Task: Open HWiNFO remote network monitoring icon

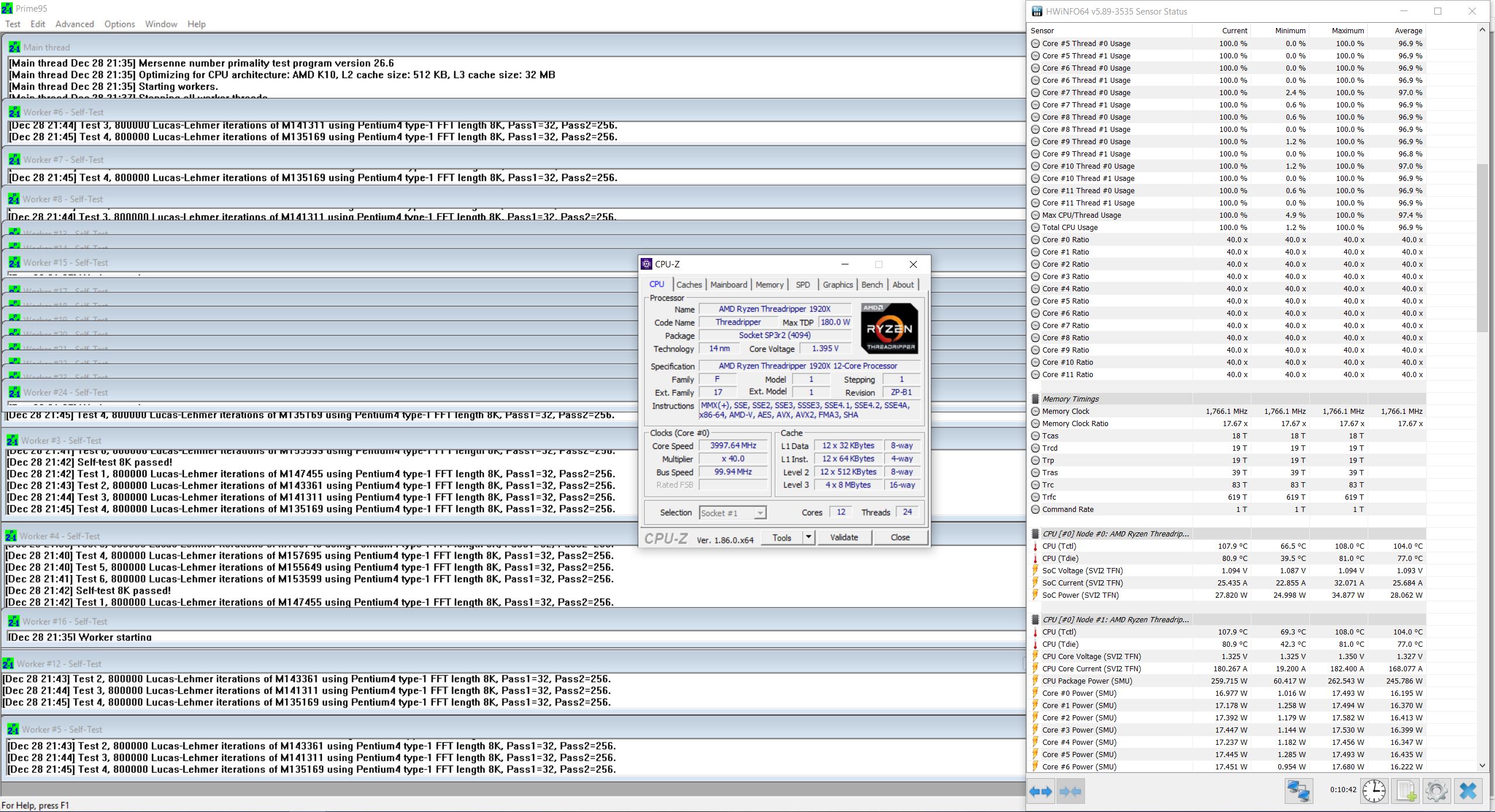Action: pos(1299,792)
